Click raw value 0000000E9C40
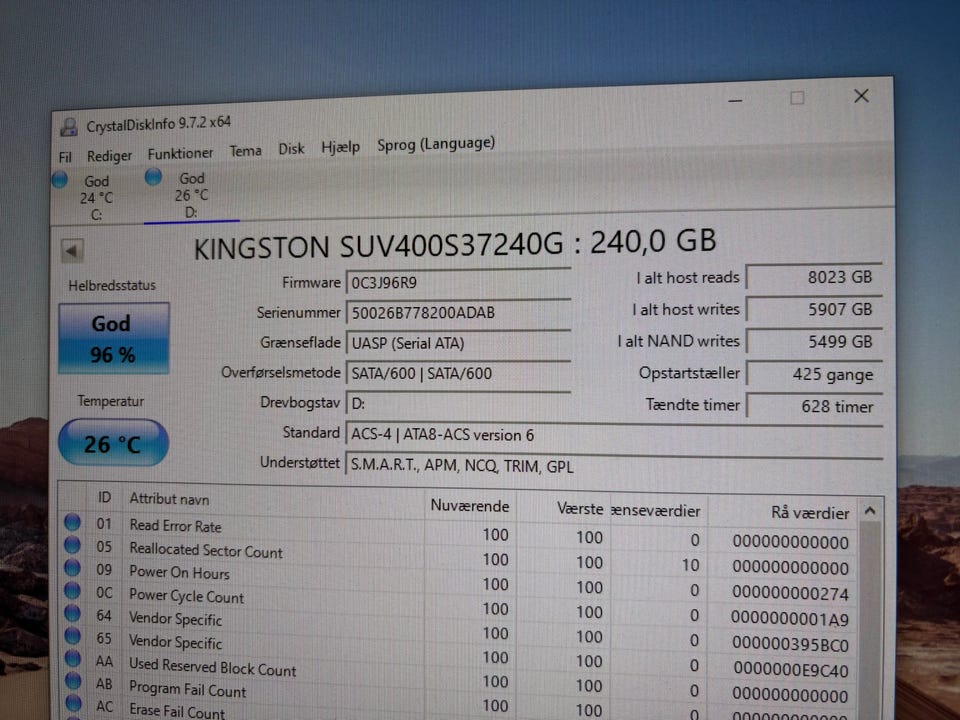 coord(790,670)
